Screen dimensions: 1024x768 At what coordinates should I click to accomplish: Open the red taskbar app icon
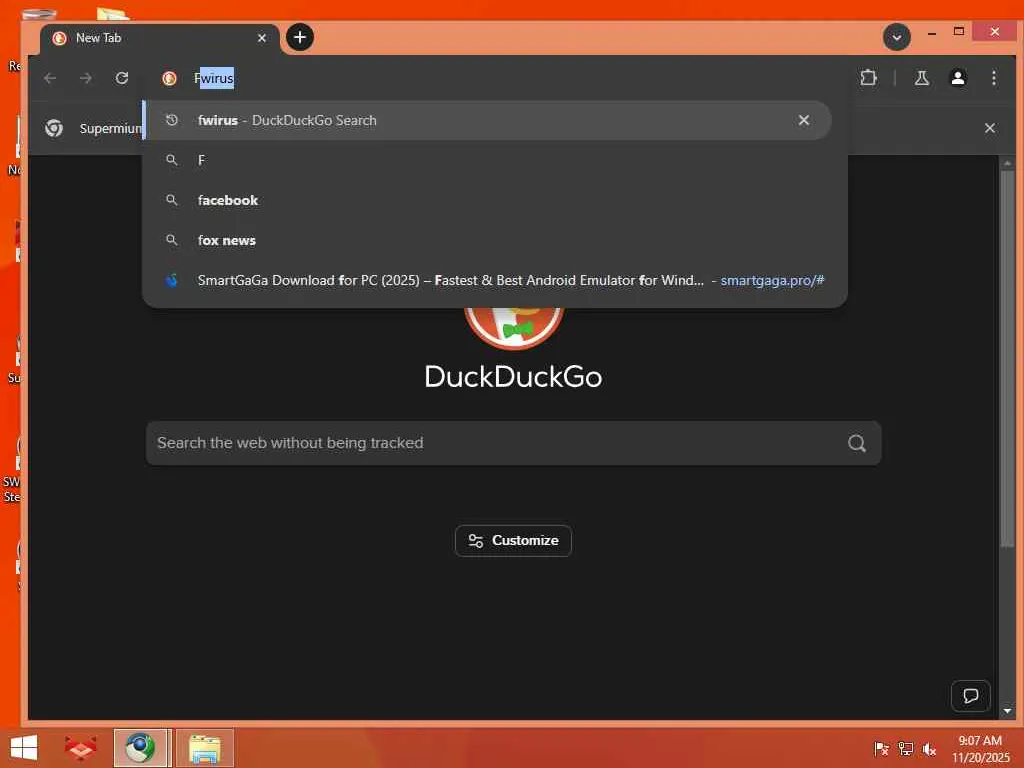click(x=80, y=748)
